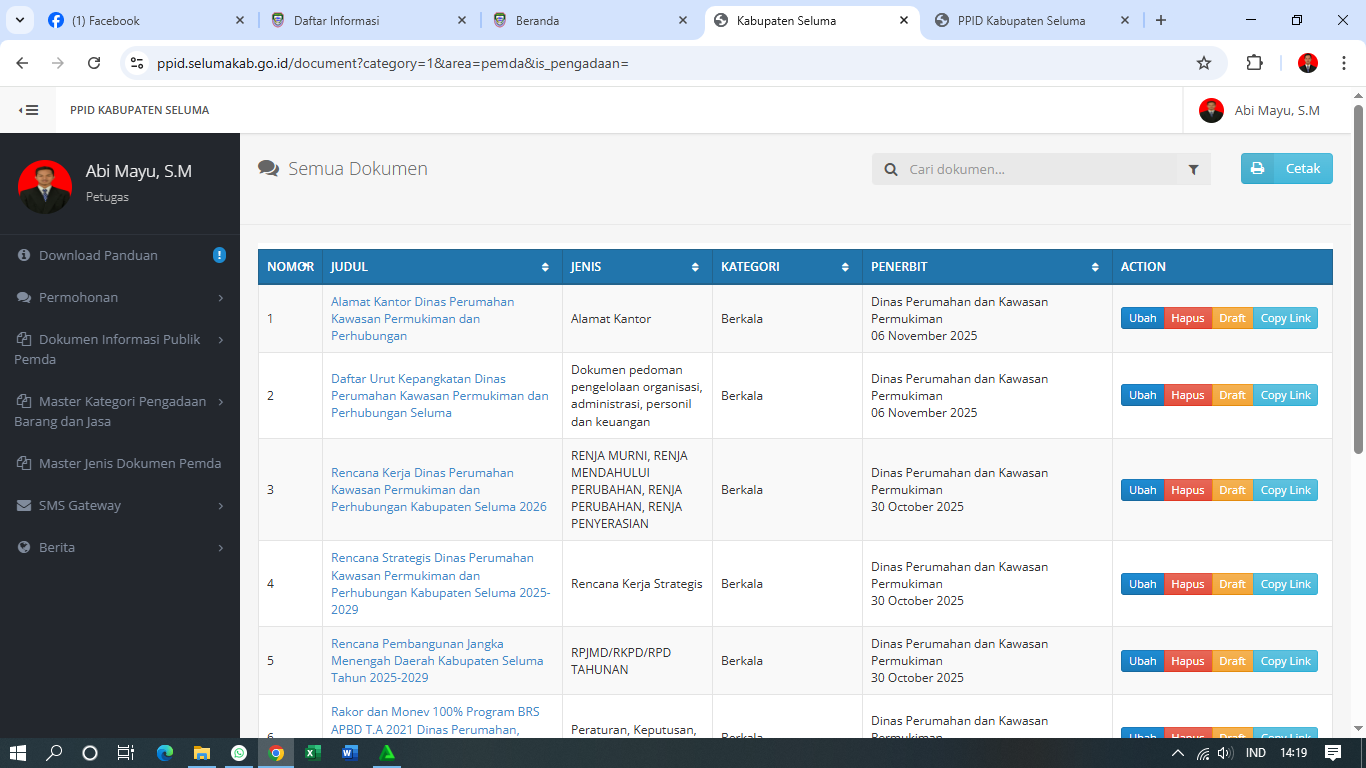Click the Cari dokumen search field
This screenshot has width=1366, height=768.
point(1040,170)
